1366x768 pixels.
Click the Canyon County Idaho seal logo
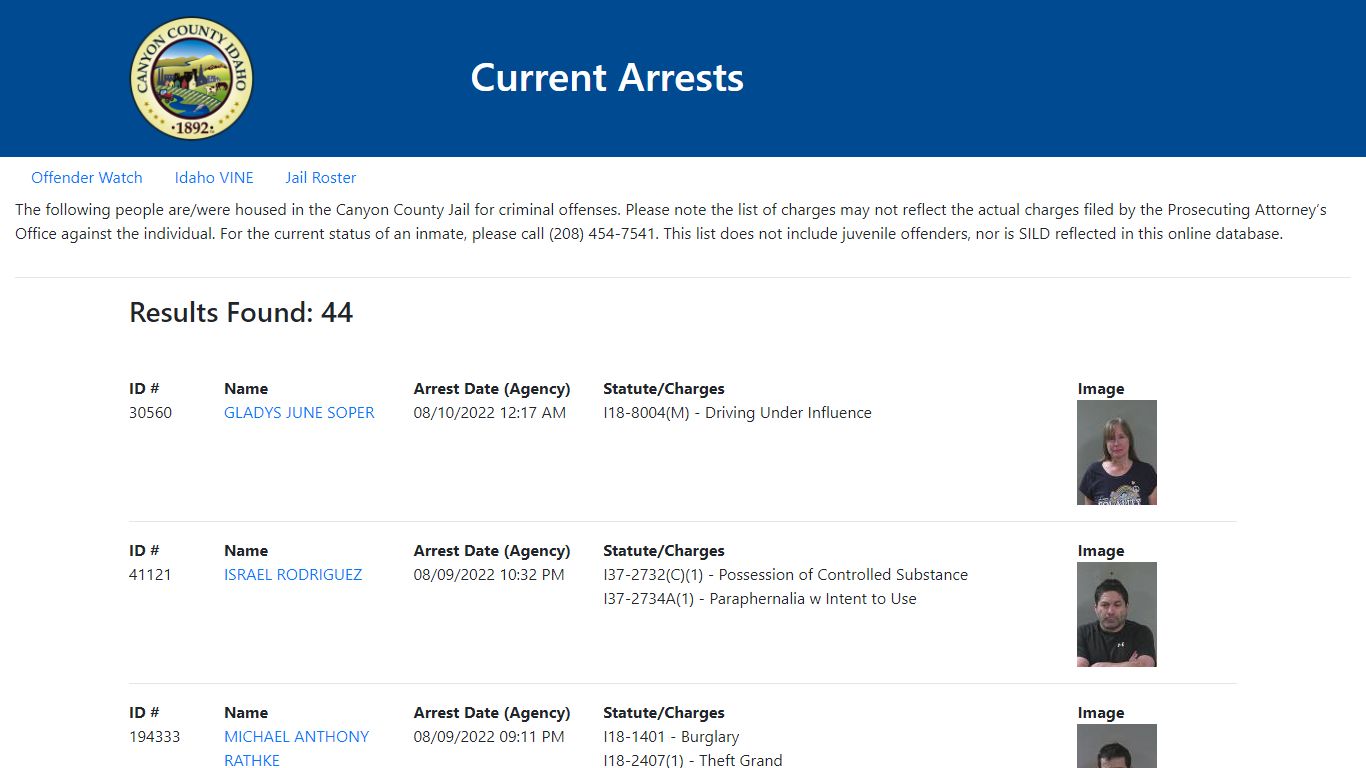pyautogui.click(x=192, y=78)
